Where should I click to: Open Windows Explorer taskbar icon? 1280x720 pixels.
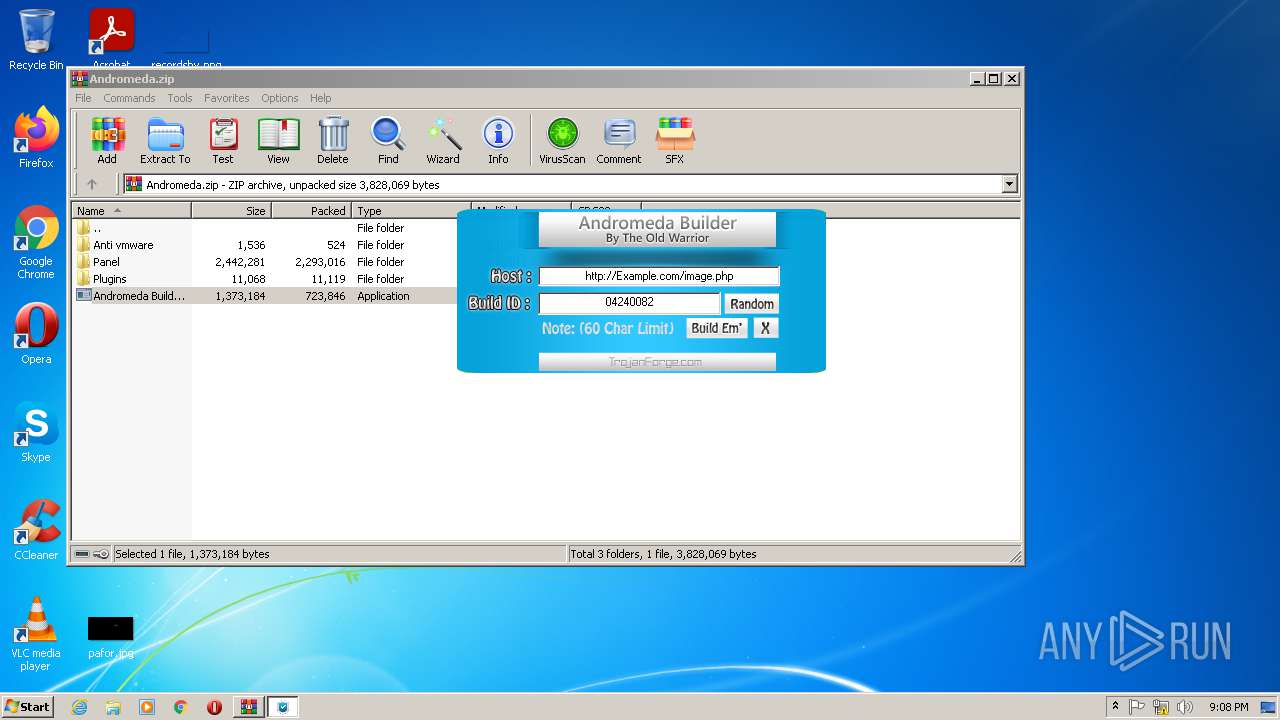[x=113, y=707]
